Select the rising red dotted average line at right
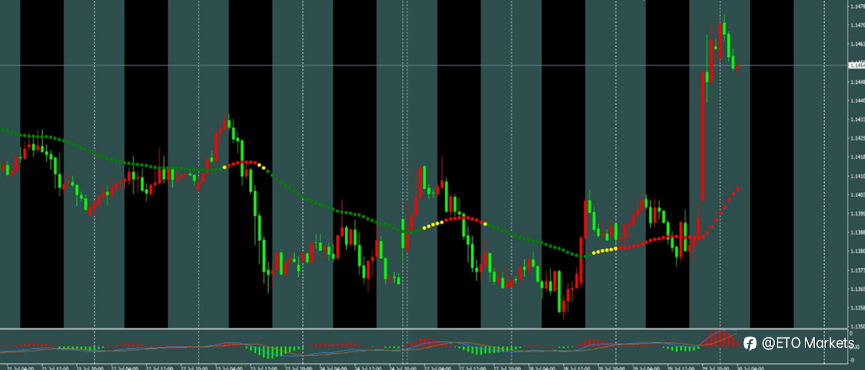This screenshot has width=865, height=370. [720, 213]
